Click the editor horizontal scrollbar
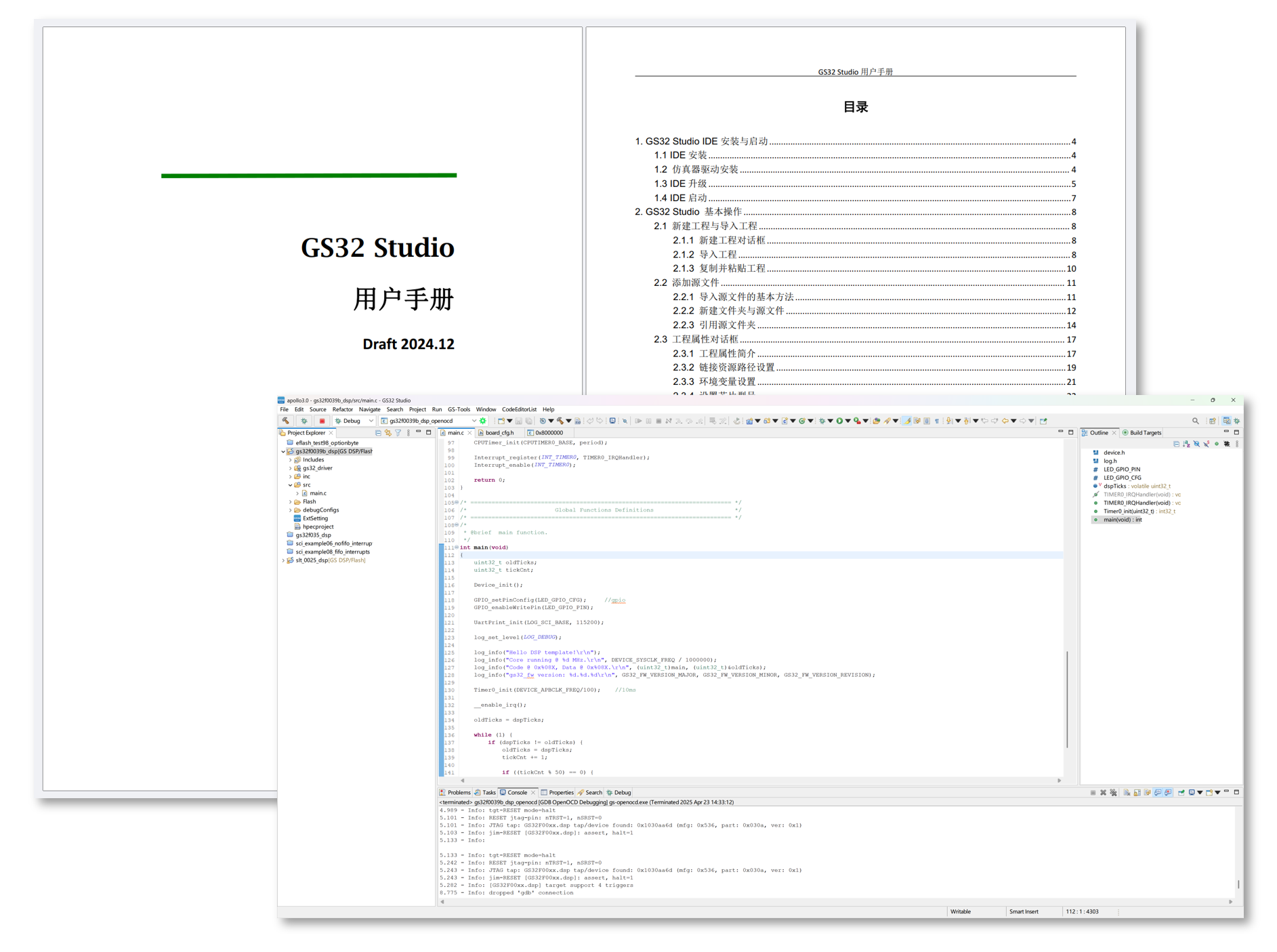Image resolution: width=1277 pixels, height=952 pixels. [761, 780]
